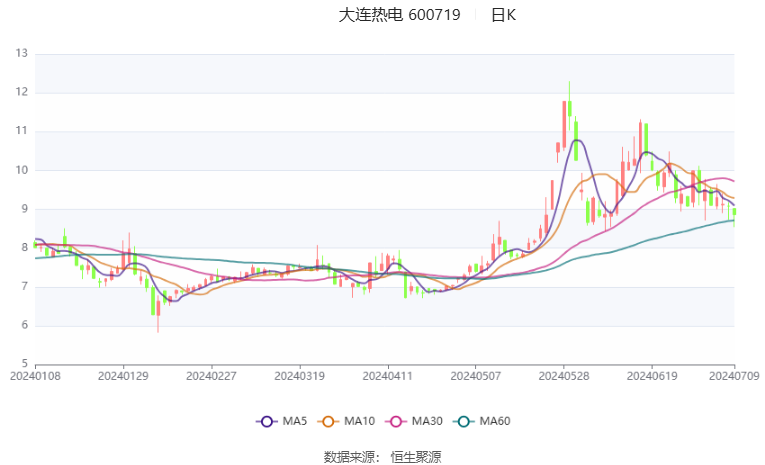The height and width of the screenshot is (465, 765).
Task: Toggle the MA60 legend entry
Action: (x=482, y=421)
